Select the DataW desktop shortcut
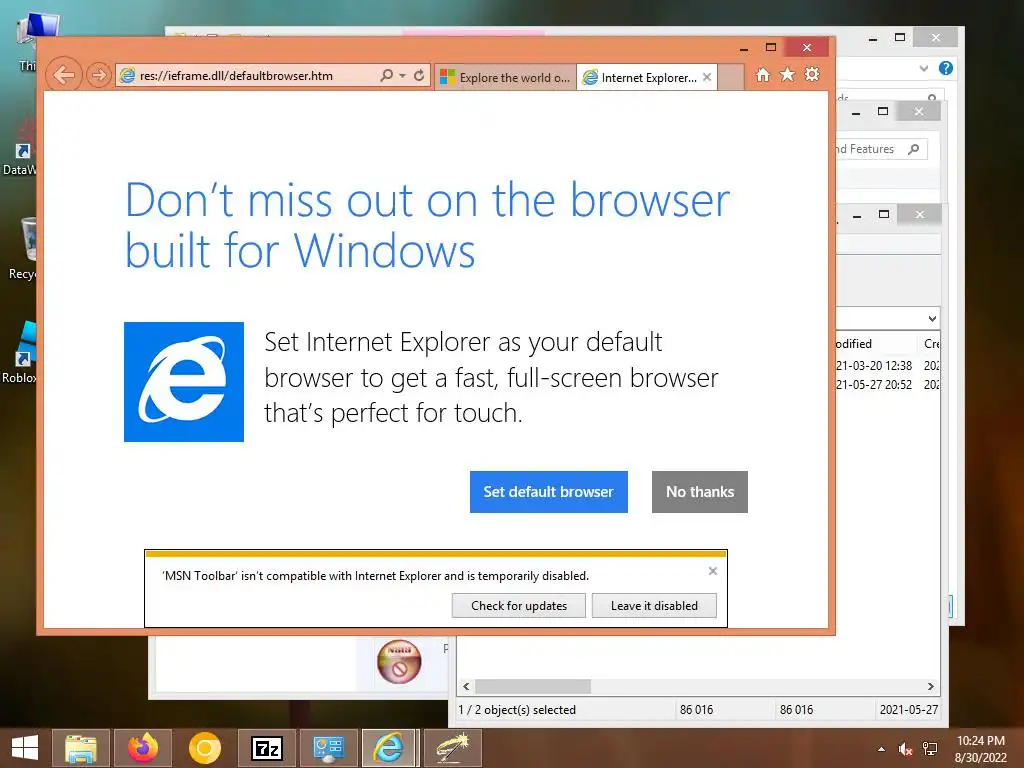 point(20,147)
